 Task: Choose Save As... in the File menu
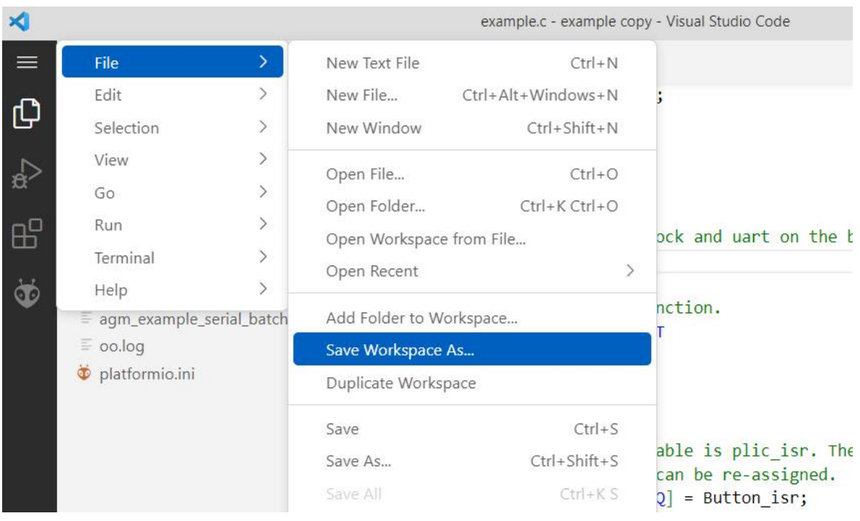click(472, 461)
